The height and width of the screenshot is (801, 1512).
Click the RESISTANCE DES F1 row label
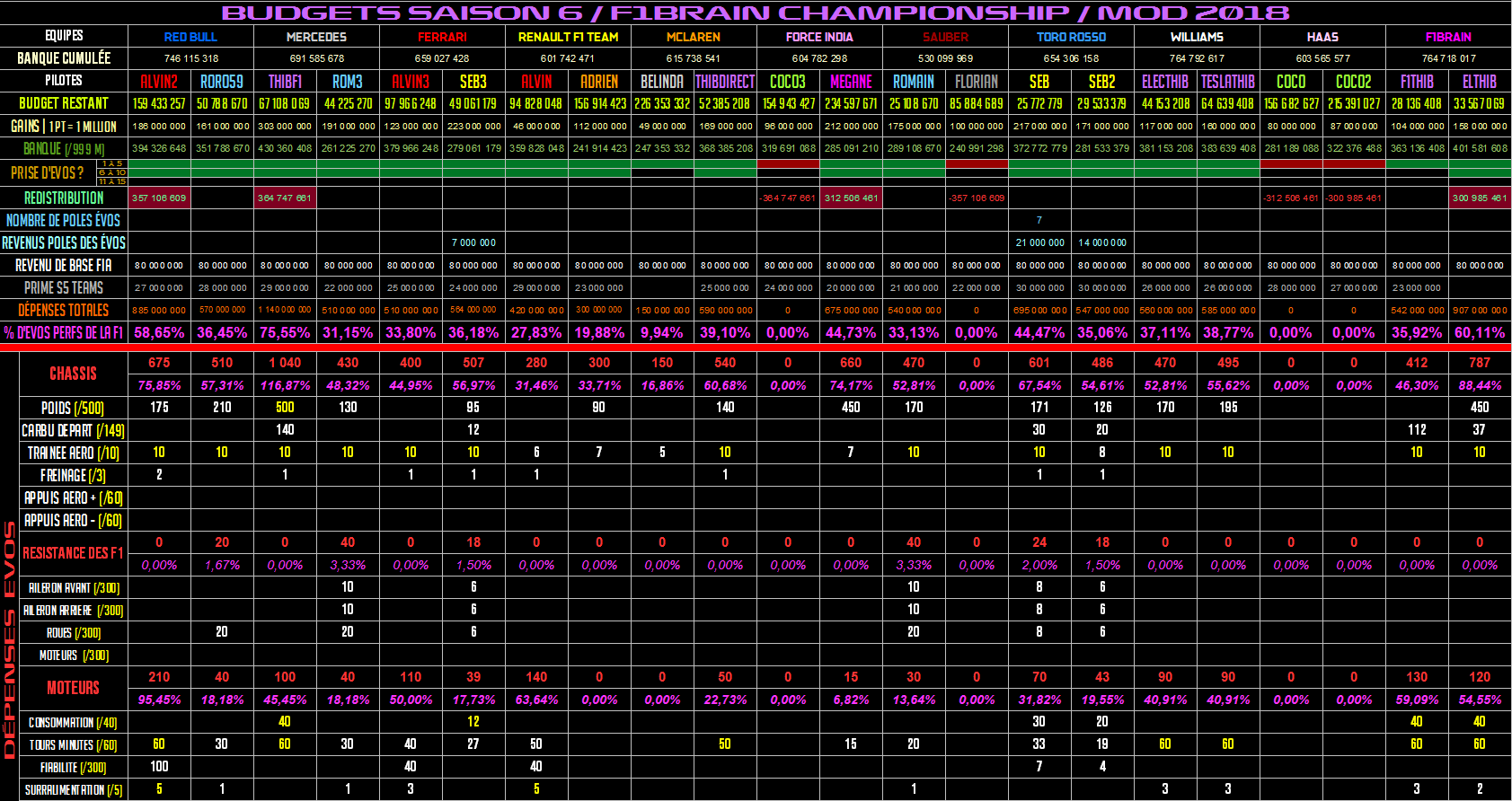73,553
